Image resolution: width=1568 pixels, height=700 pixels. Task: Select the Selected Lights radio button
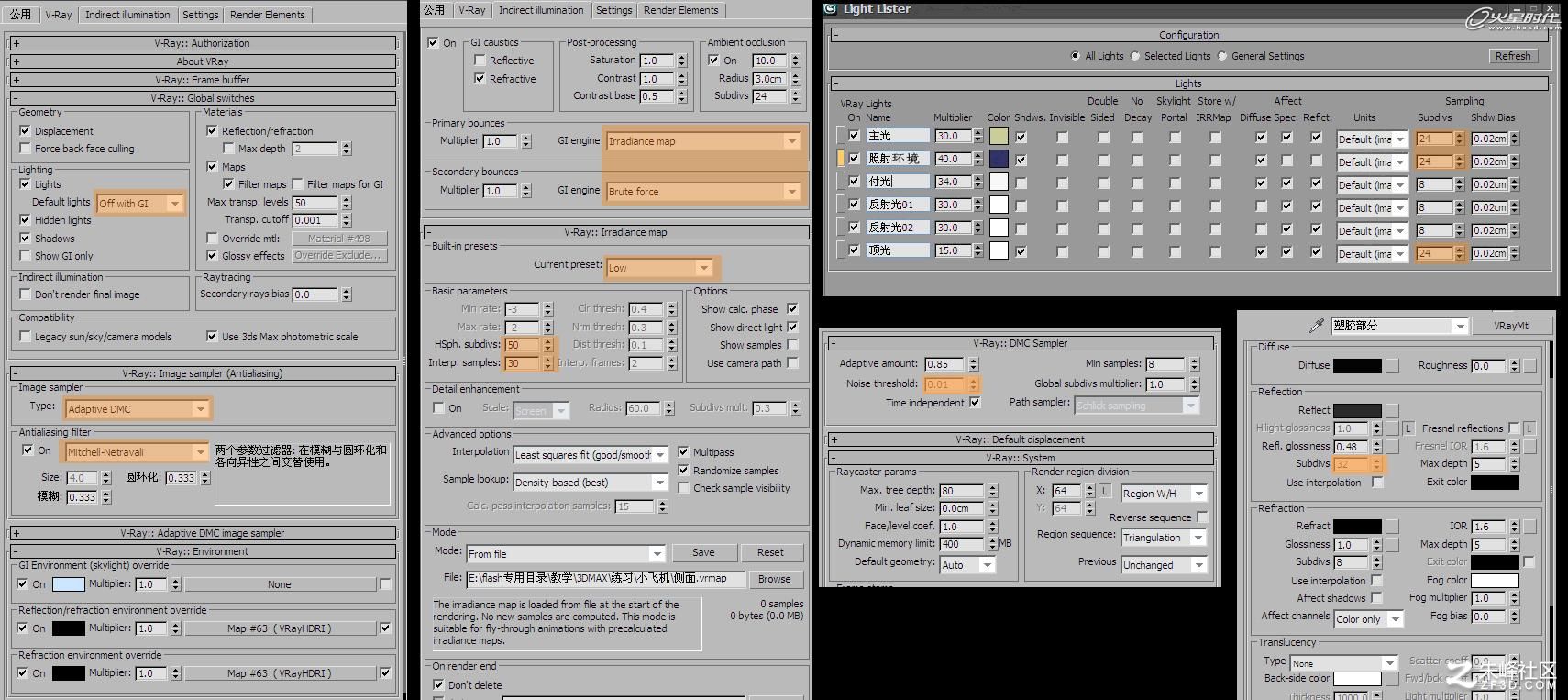point(1135,56)
